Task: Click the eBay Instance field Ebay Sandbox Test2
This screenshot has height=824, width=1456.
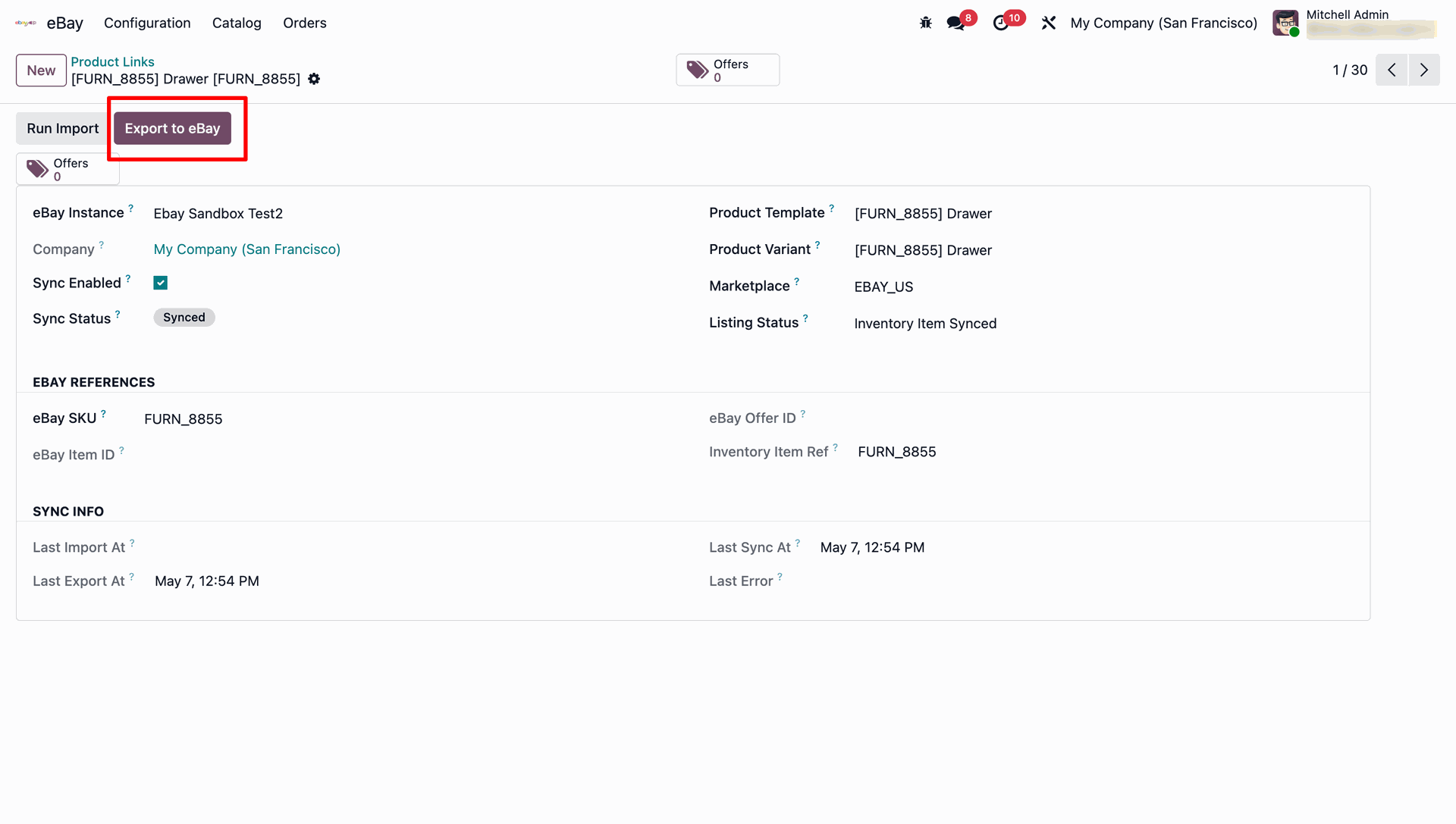Action: [218, 214]
